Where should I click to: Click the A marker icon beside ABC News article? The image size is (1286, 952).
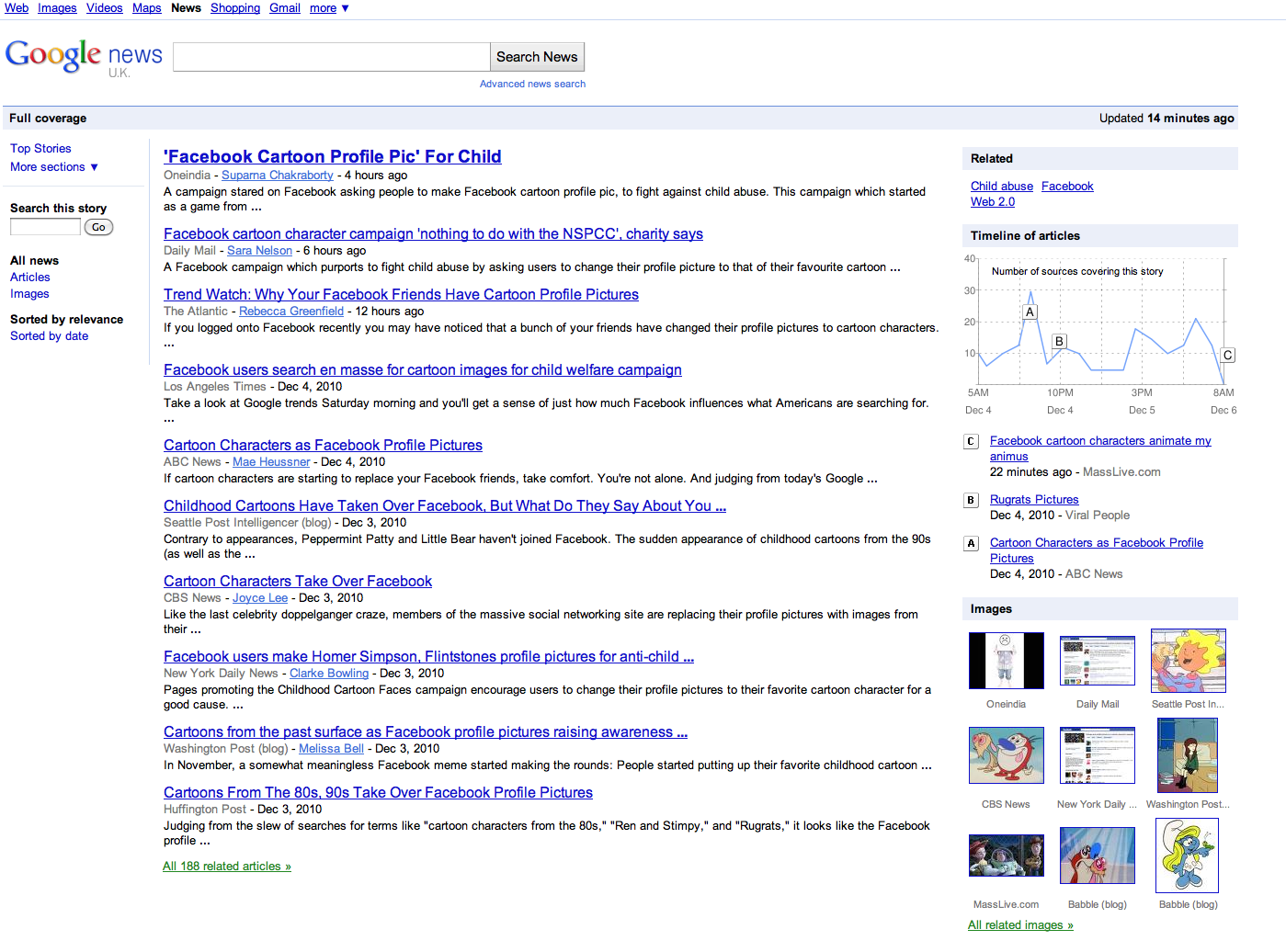(x=971, y=544)
